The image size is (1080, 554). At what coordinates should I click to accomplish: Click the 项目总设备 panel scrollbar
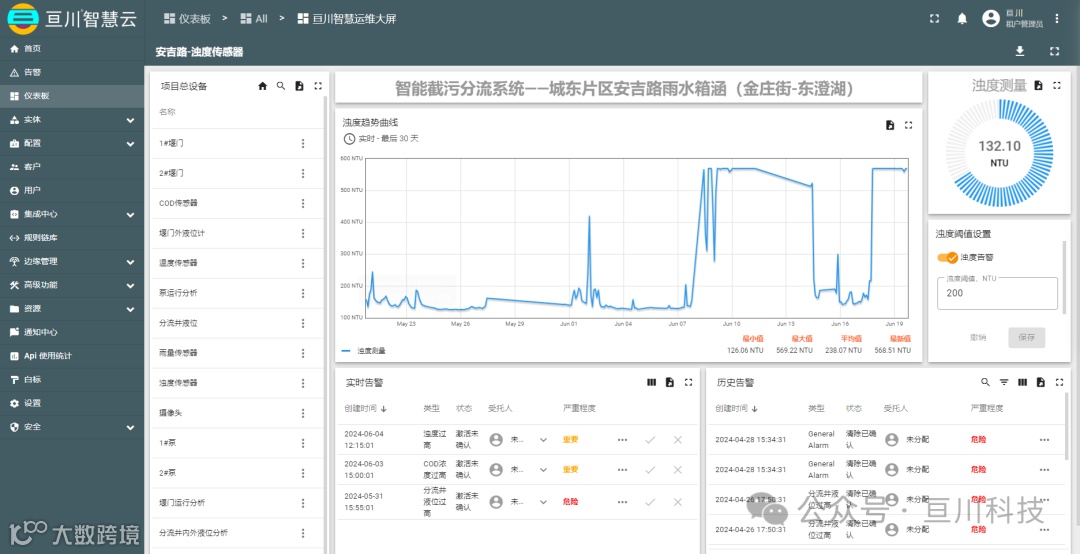coord(325,324)
